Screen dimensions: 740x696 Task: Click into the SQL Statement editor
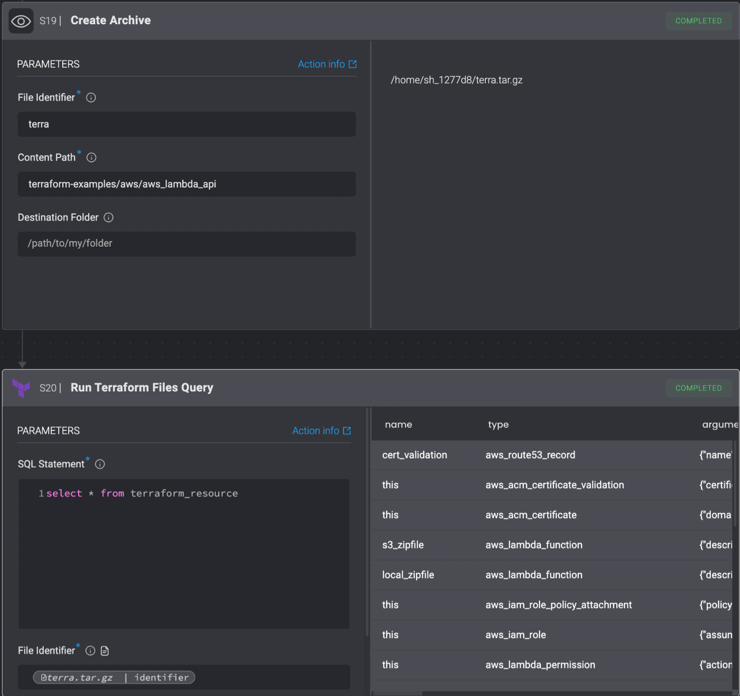184,554
